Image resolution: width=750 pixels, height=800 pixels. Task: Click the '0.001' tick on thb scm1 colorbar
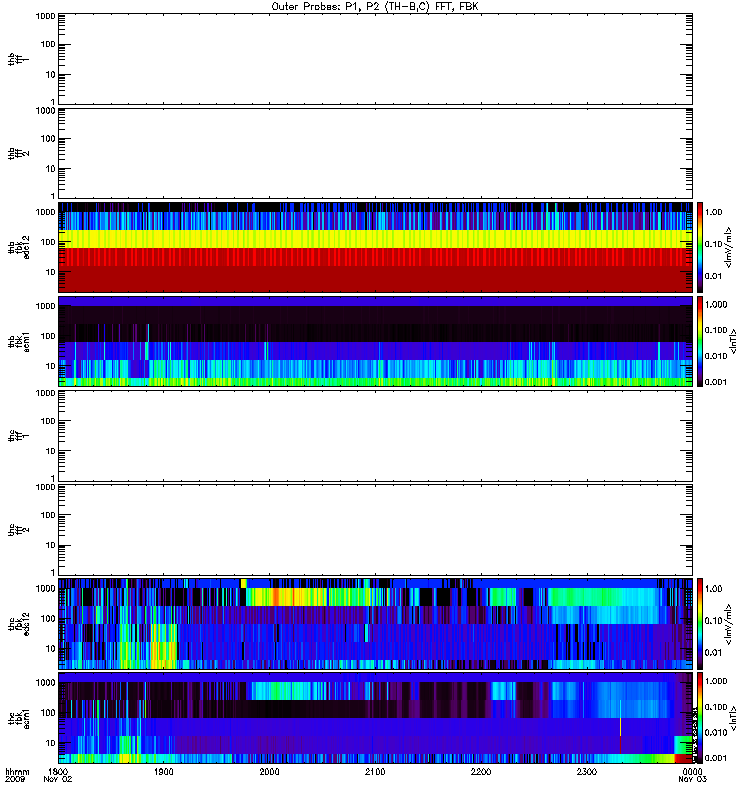(x=716, y=382)
